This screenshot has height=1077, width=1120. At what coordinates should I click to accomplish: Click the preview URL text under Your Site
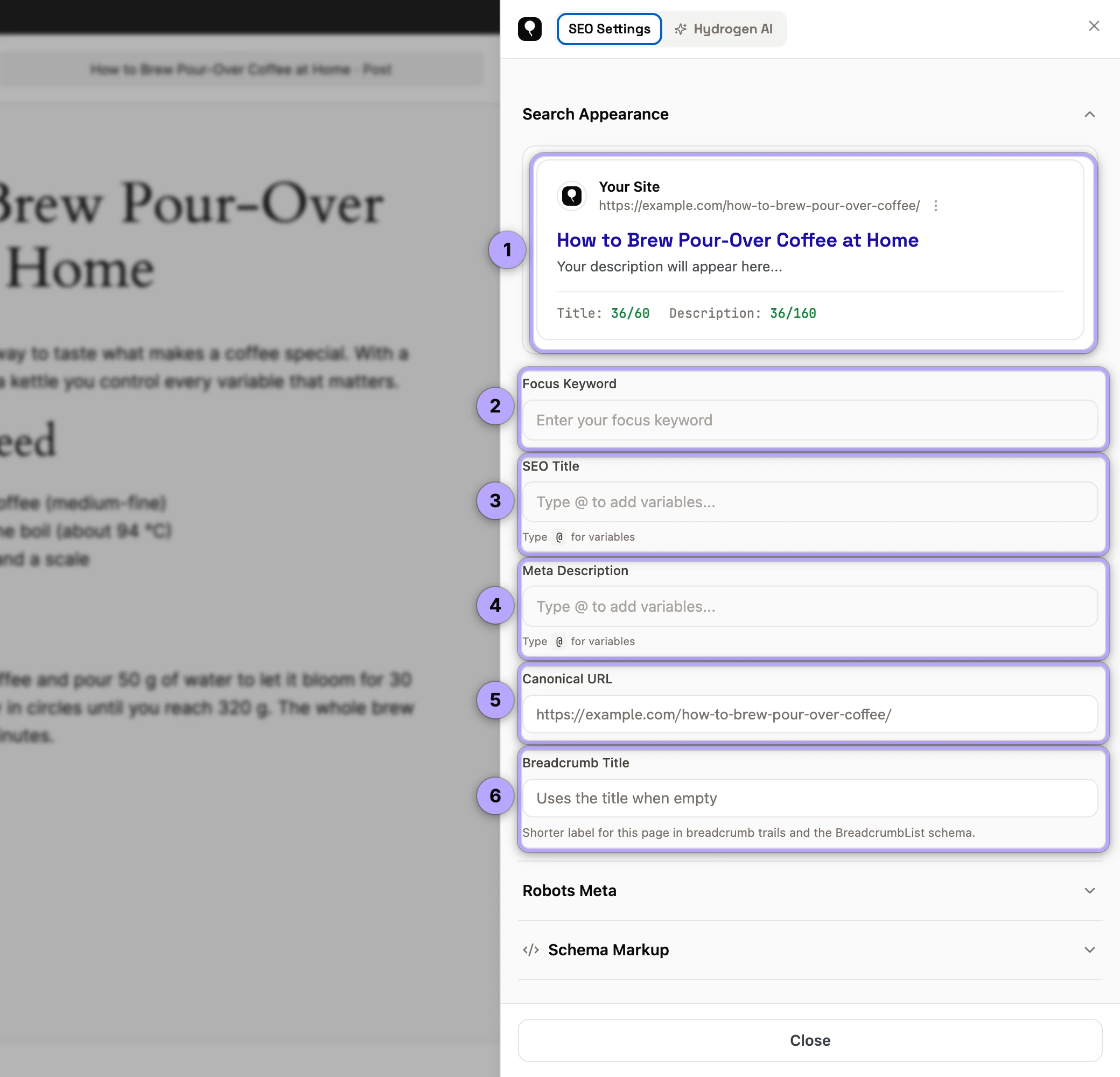point(759,206)
